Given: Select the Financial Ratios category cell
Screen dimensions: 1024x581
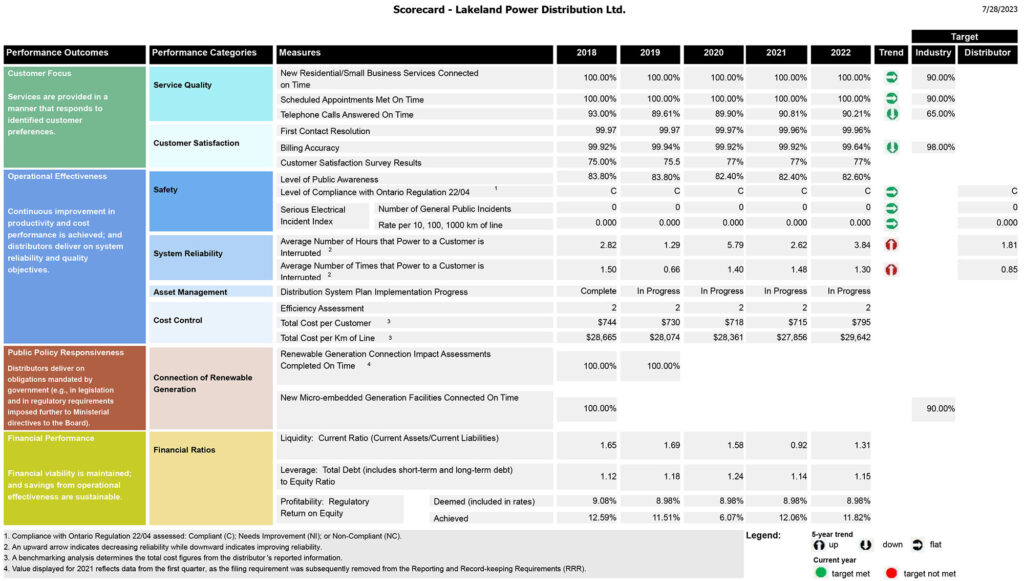Looking at the screenshot, I should (211, 478).
